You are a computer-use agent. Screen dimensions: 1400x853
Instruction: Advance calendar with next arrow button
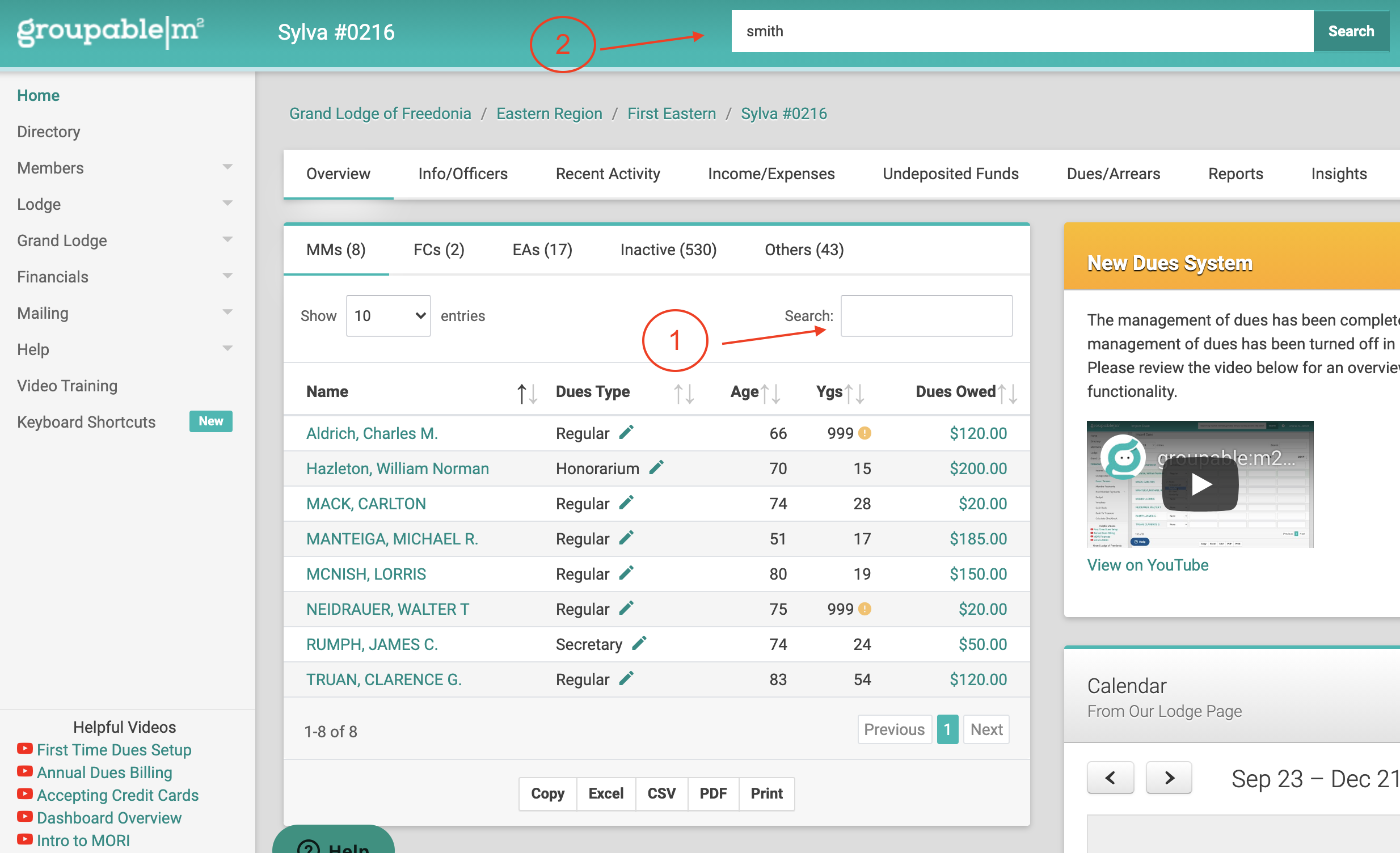[1169, 778]
